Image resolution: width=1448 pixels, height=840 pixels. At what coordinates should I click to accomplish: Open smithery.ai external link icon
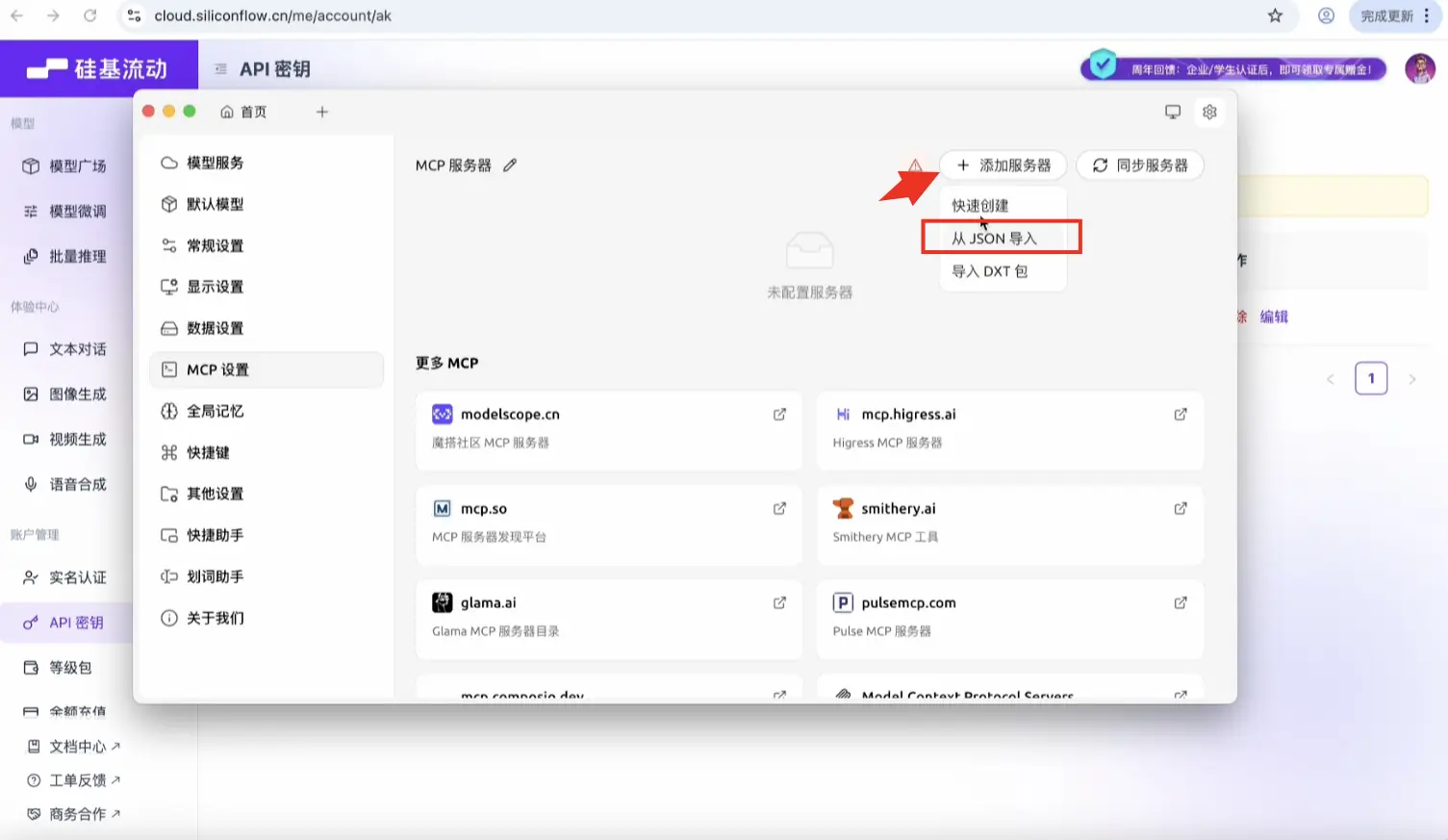click(x=1180, y=509)
